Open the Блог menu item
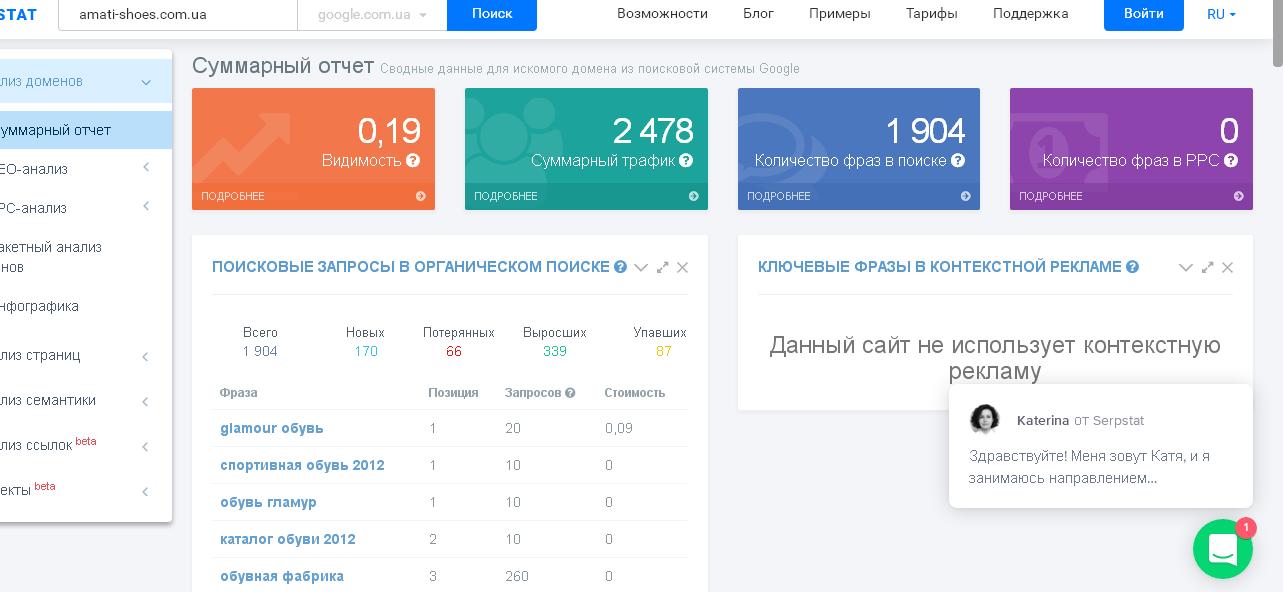1283x592 pixels. (x=758, y=14)
